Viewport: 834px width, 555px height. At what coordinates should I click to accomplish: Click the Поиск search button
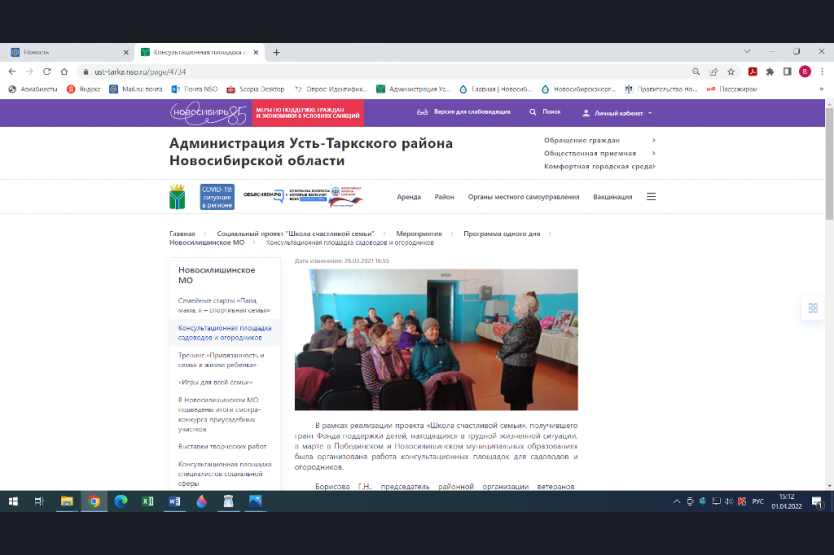pos(545,112)
